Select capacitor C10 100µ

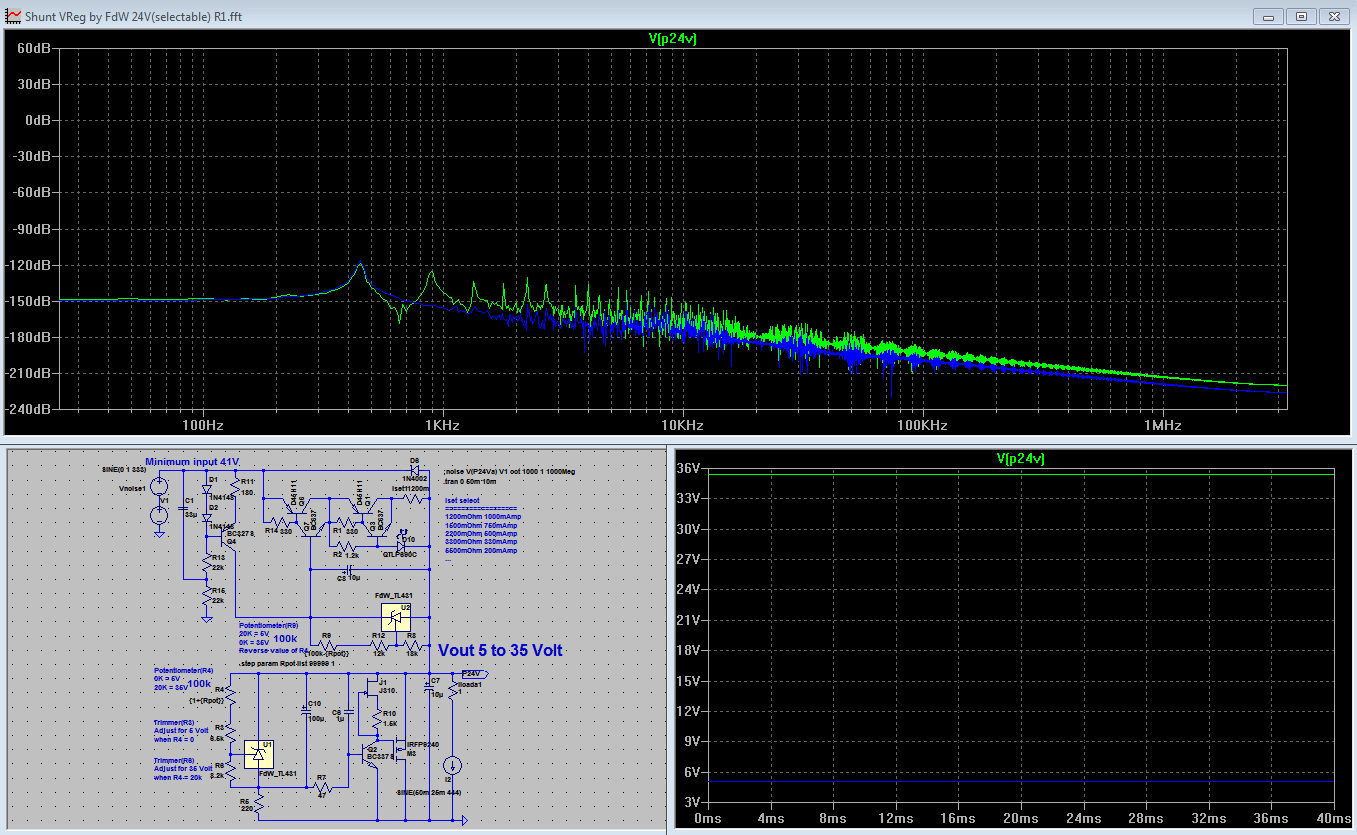(306, 711)
